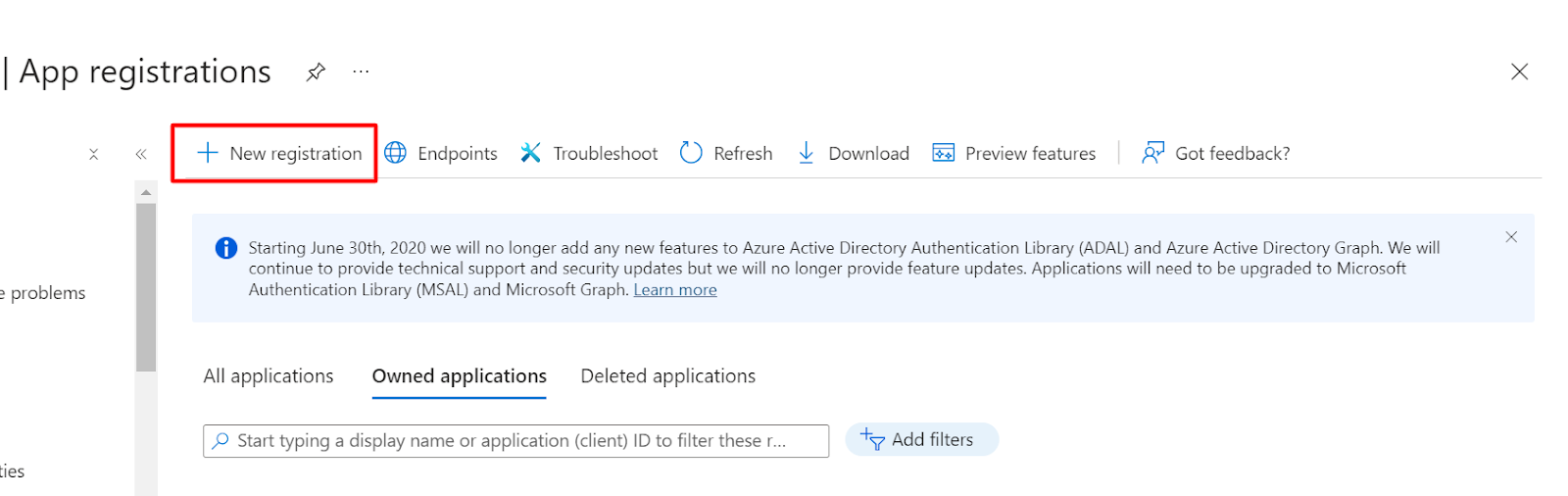The width and height of the screenshot is (1568, 496).
Task: Click the sidebar vertical scrollbar thumb
Action: (x=146, y=287)
